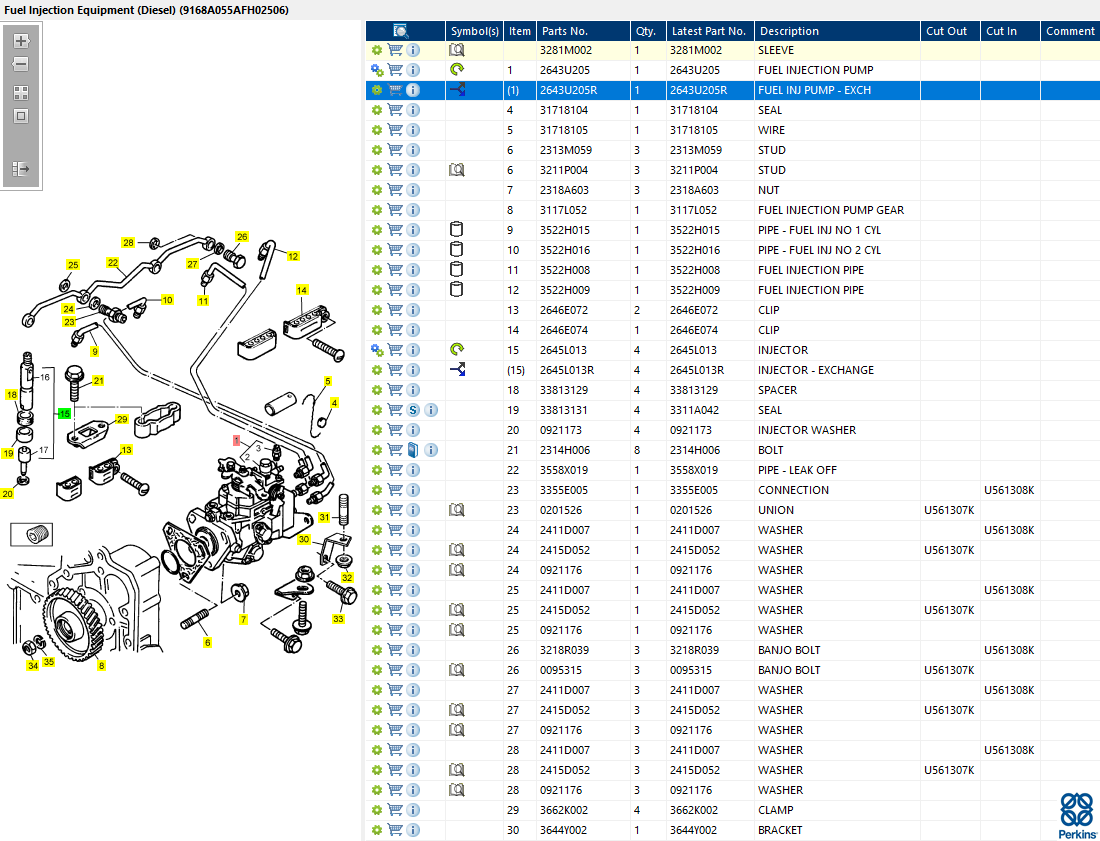
Task: Click the list export arrow icon
Action: tap(21, 169)
